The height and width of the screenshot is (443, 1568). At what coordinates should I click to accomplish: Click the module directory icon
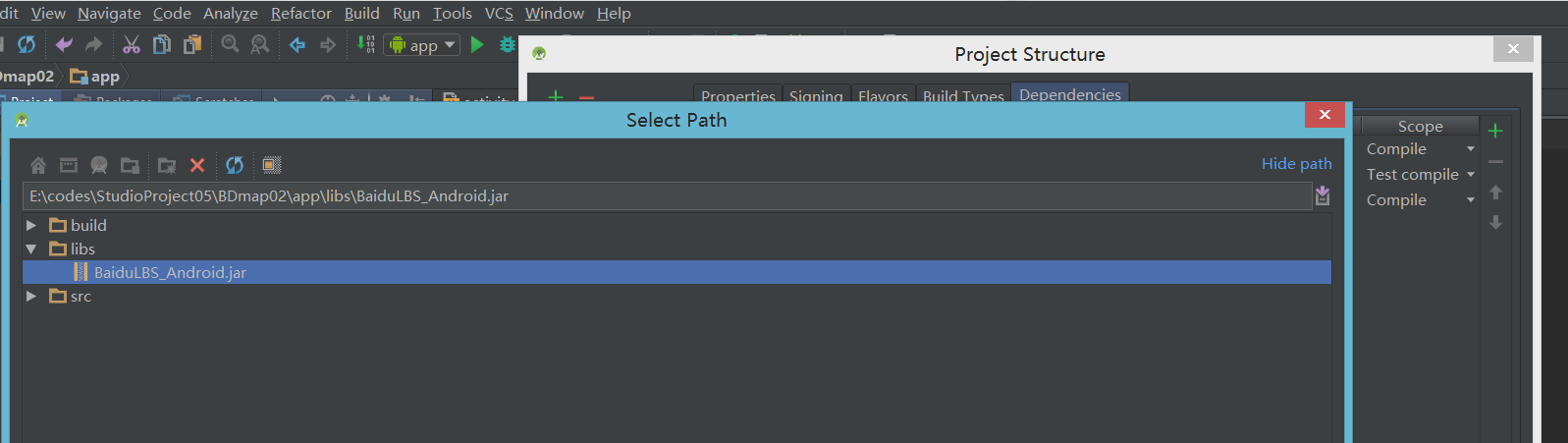[x=130, y=165]
